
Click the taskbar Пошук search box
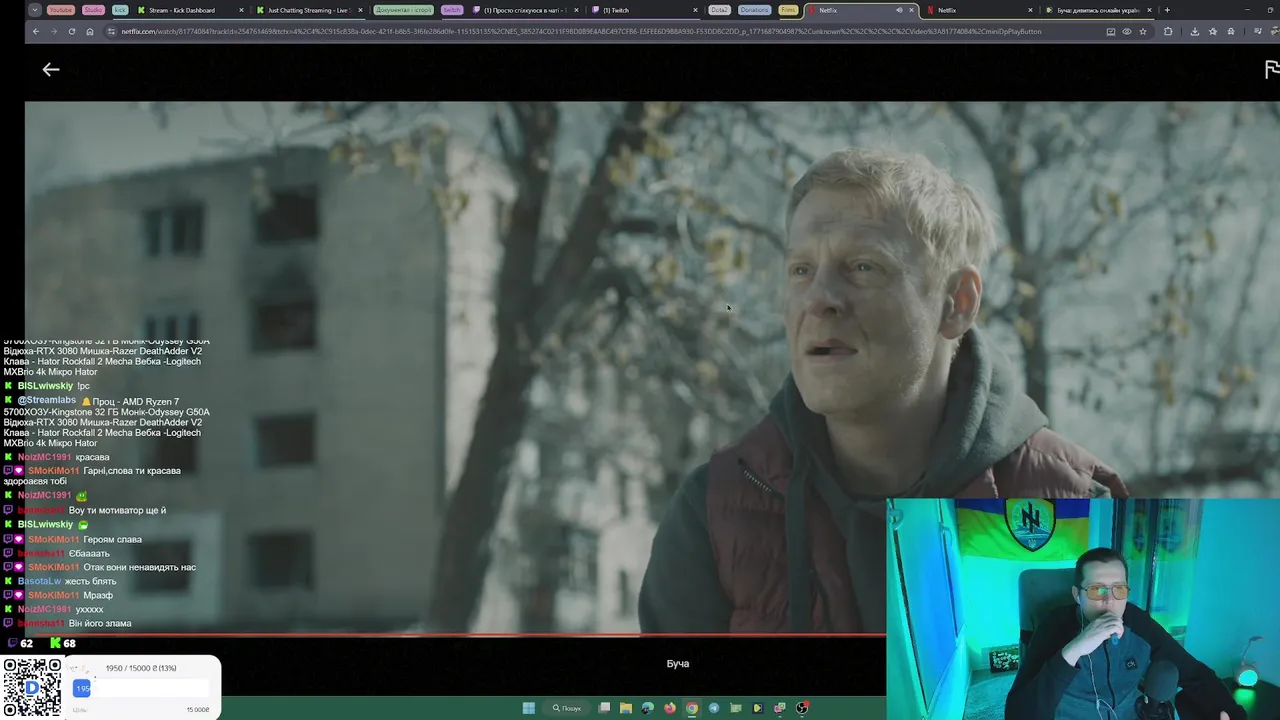[x=567, y=708]
